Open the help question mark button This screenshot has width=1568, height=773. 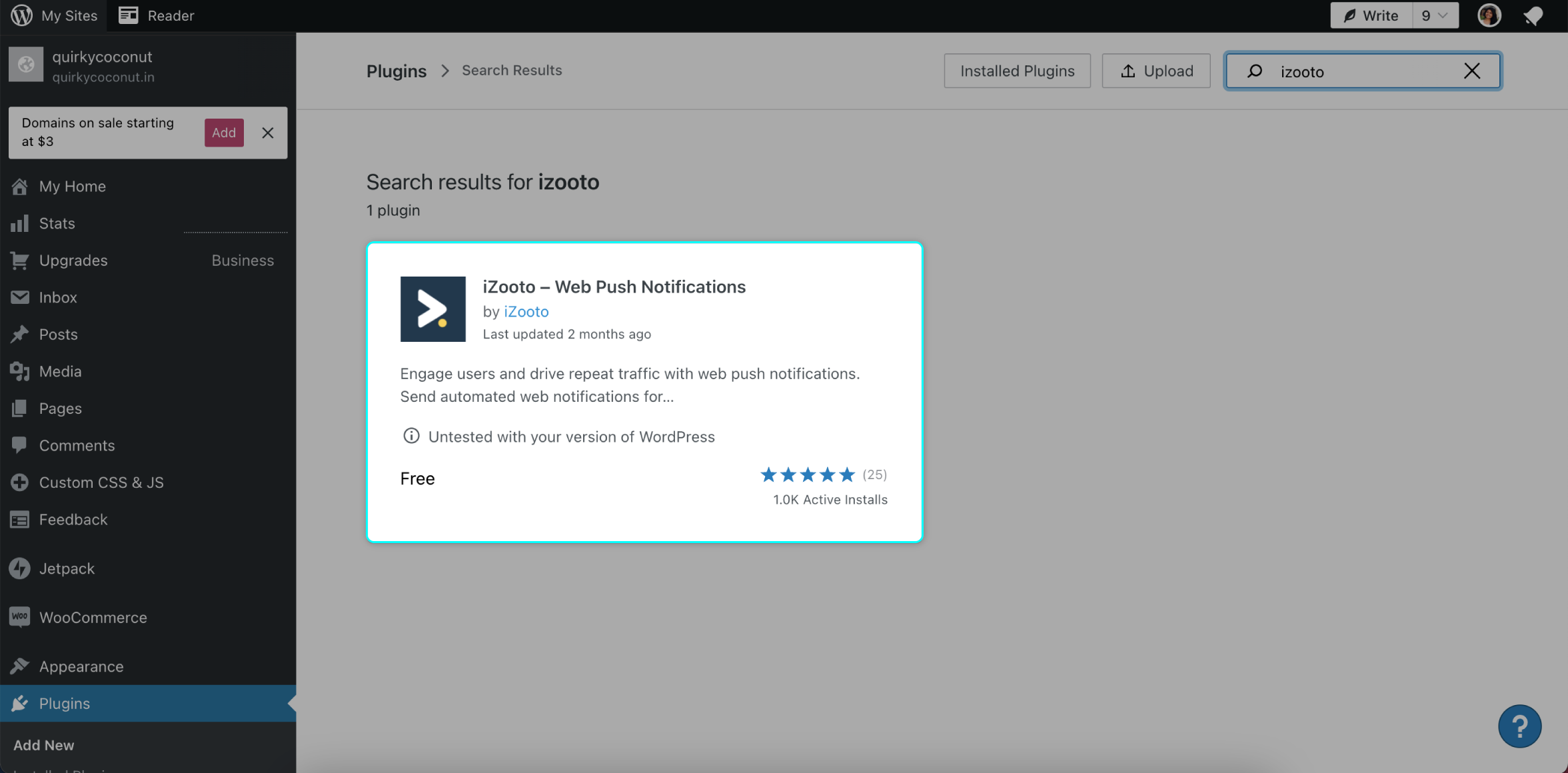[x=1519, y=726]
